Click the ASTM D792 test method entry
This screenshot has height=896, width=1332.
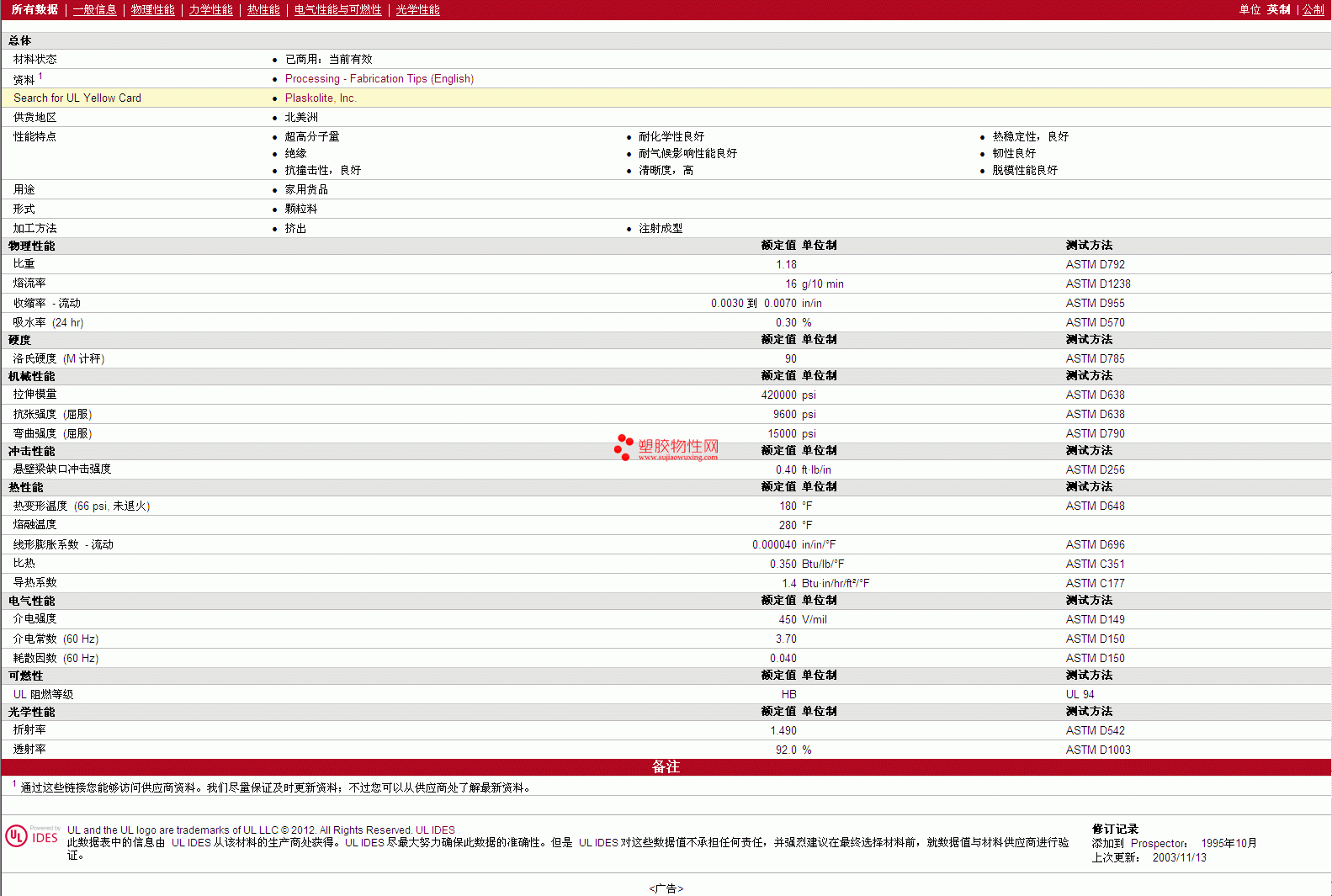tap(1095, 265)
